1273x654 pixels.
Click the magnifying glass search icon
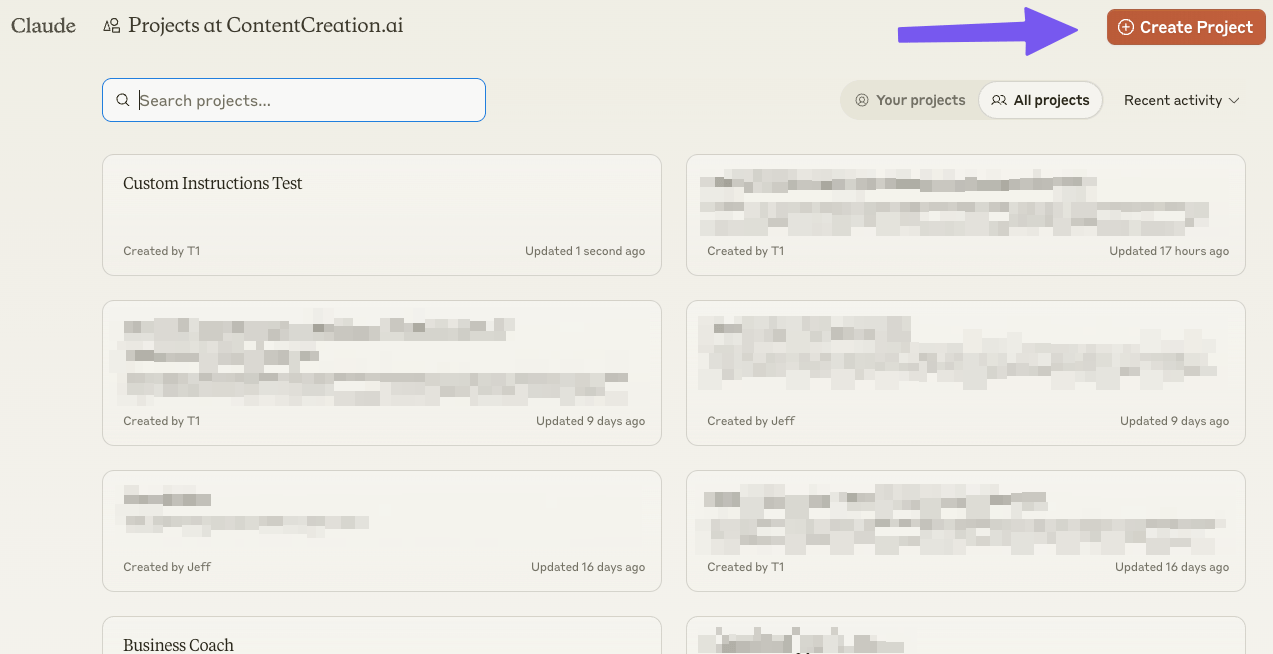123,100
